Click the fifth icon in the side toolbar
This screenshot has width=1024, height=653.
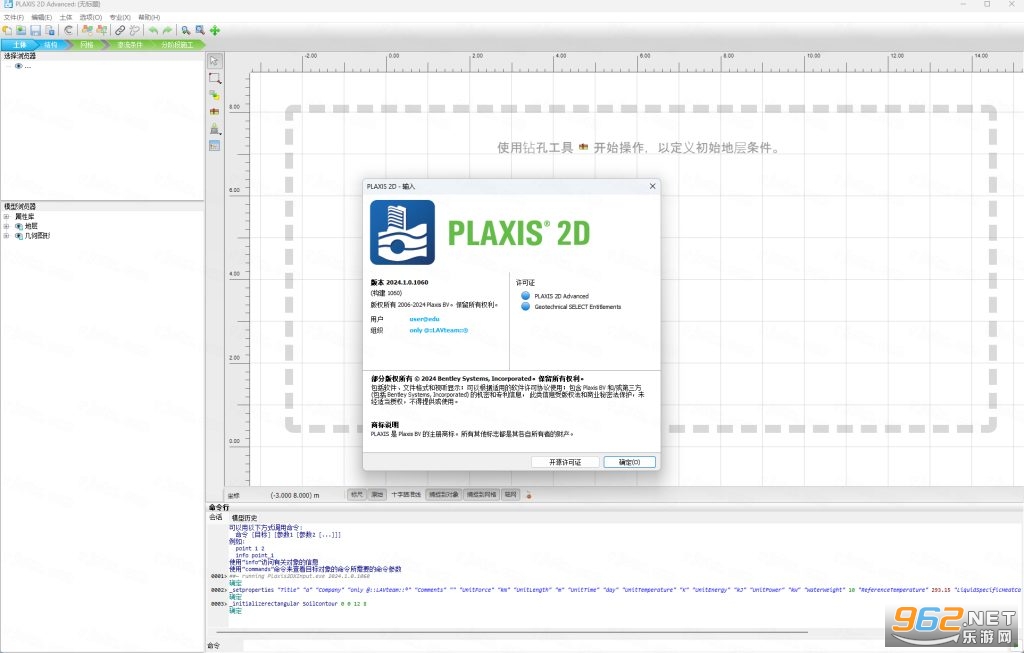click(x=214, y=129)
